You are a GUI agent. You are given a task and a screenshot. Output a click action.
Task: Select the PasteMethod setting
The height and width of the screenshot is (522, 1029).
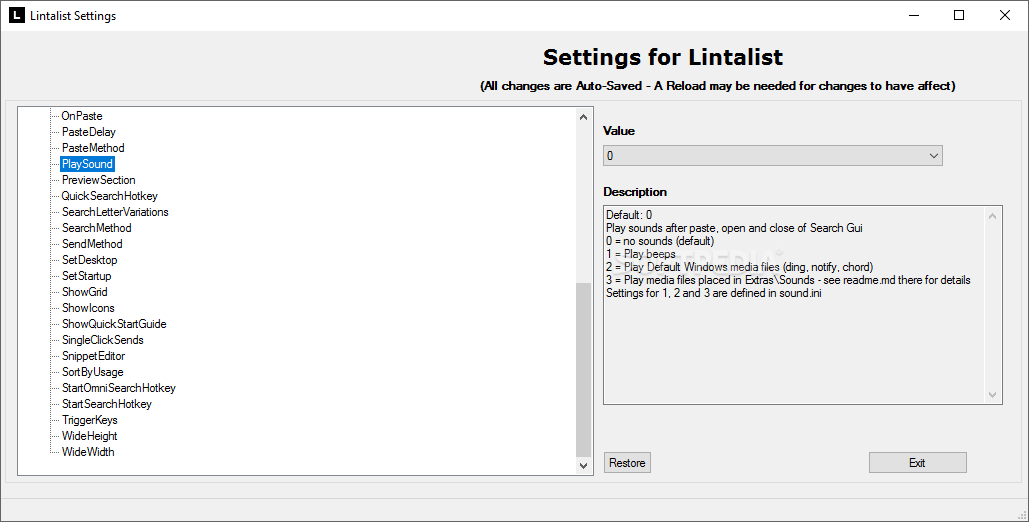93,148
